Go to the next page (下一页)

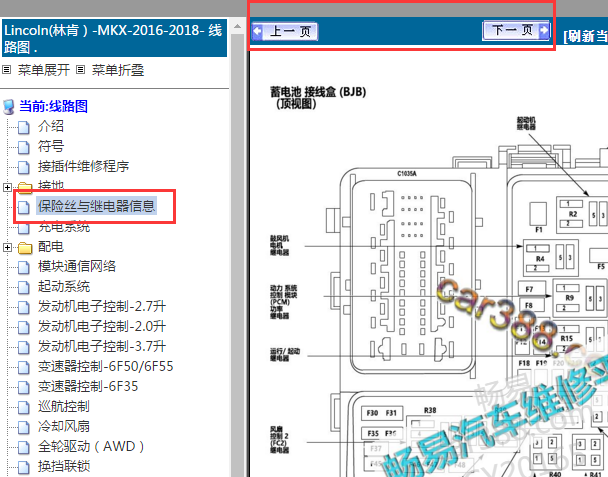click(x=516, y=30)
